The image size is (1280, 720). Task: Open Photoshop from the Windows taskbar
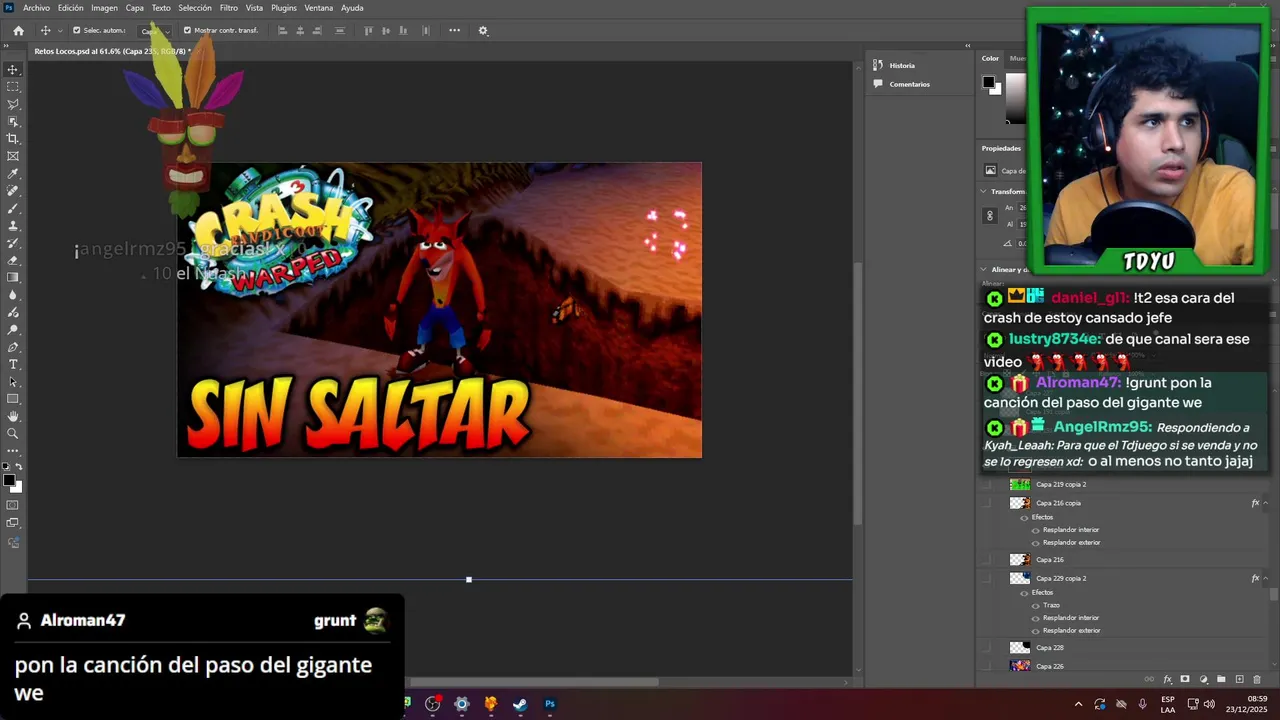(549, 704)
